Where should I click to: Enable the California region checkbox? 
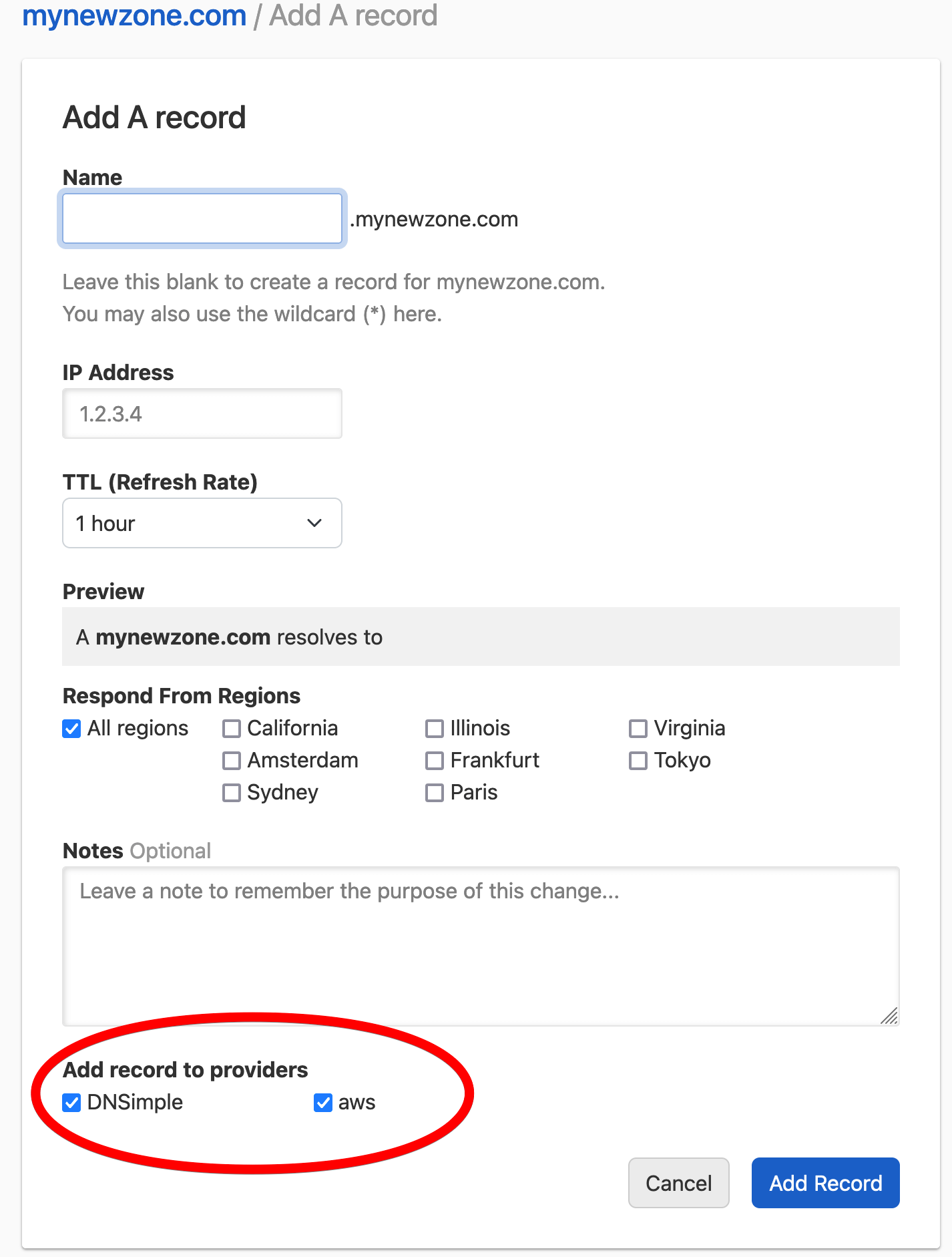[x=232, y=729]
